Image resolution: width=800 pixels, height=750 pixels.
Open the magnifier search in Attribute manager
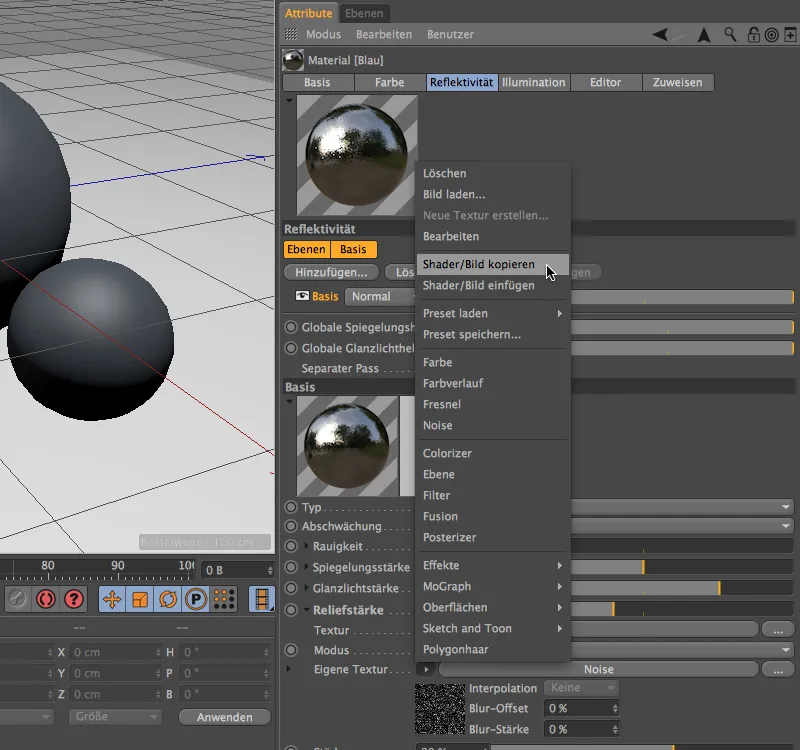(730, 35)
